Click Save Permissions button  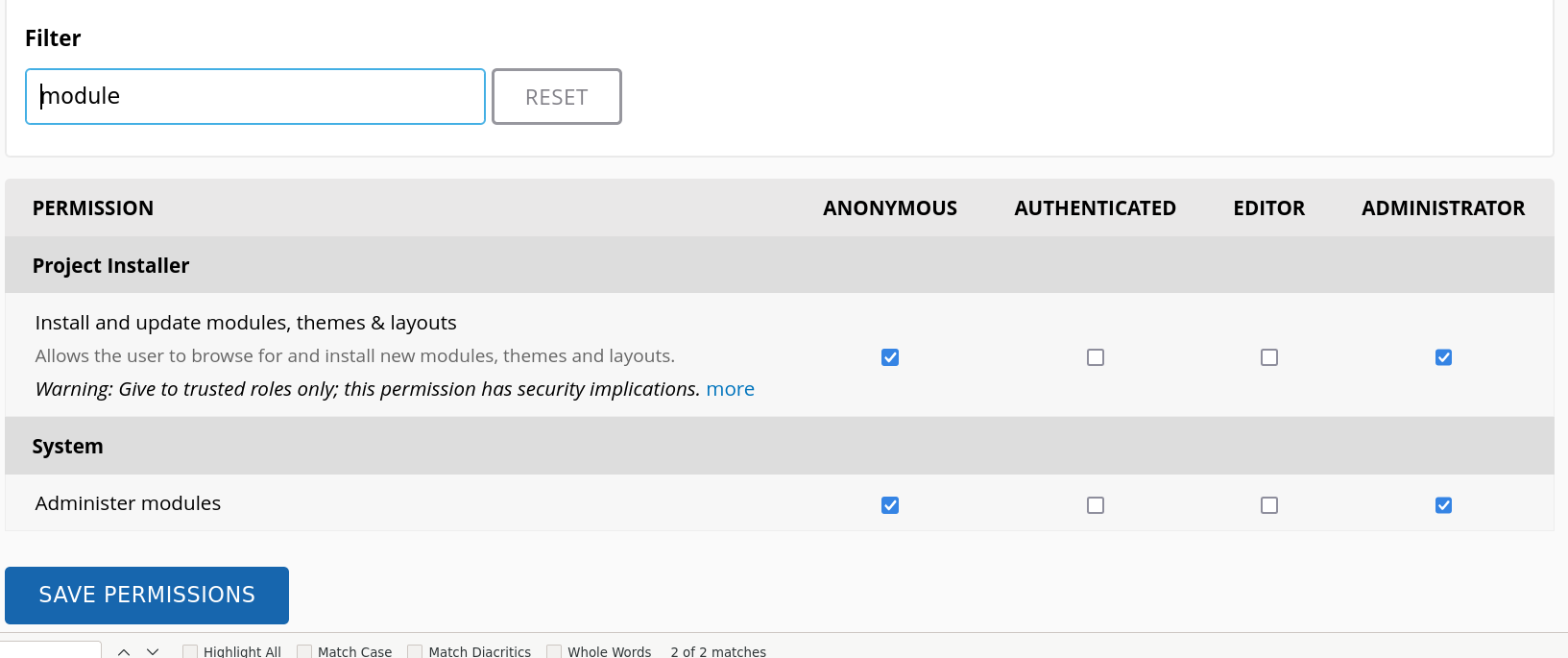147,595
